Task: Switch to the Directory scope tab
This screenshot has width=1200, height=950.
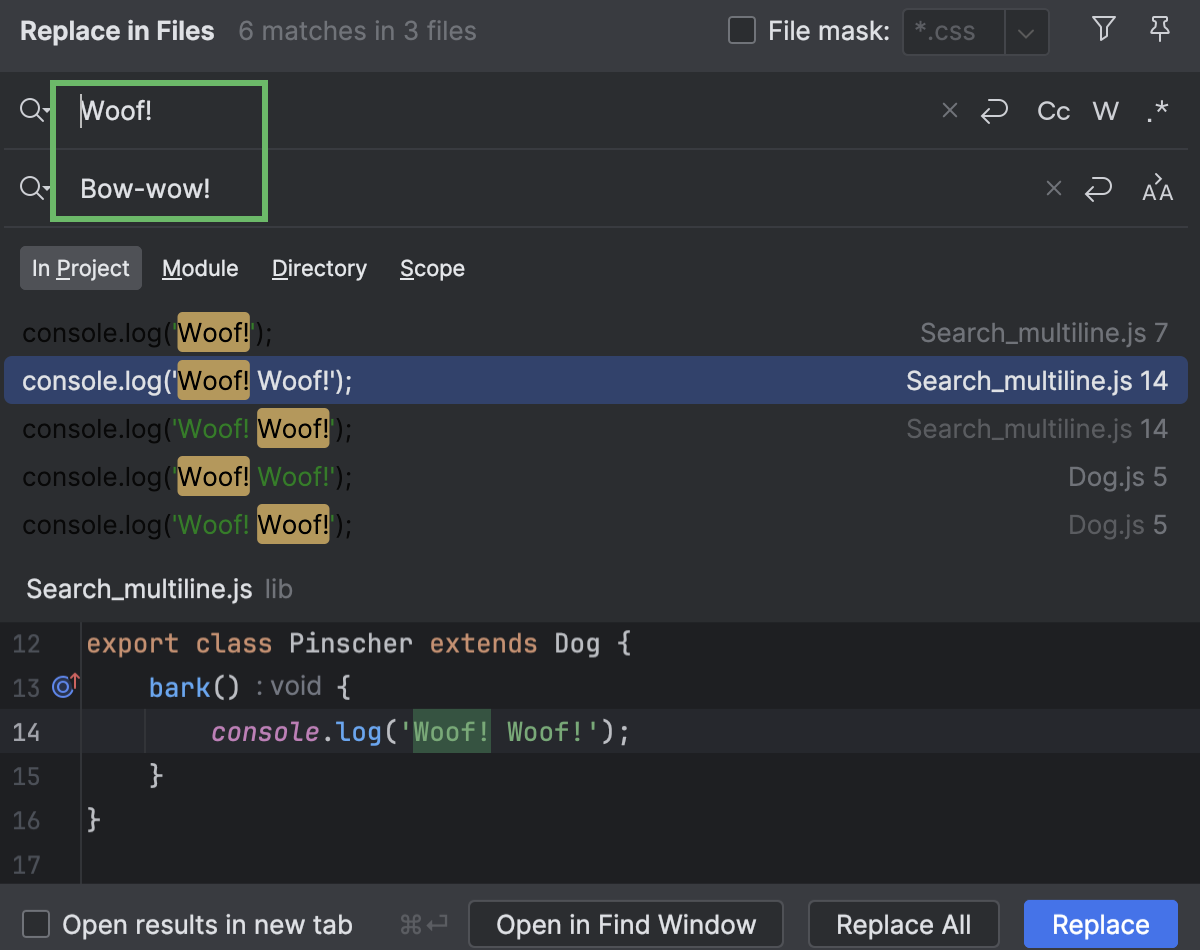Action: pyautogui.click(x=319, y=268)
